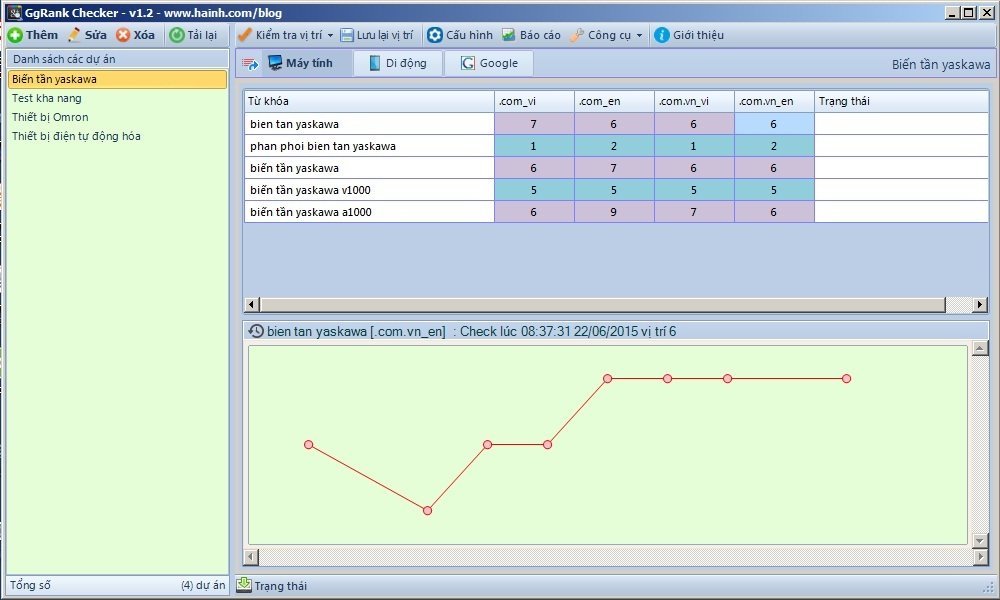The height and width of the screenshot is (600, 1000).
Task: Click the Tải lại reload icon
Action: (177, 36)
